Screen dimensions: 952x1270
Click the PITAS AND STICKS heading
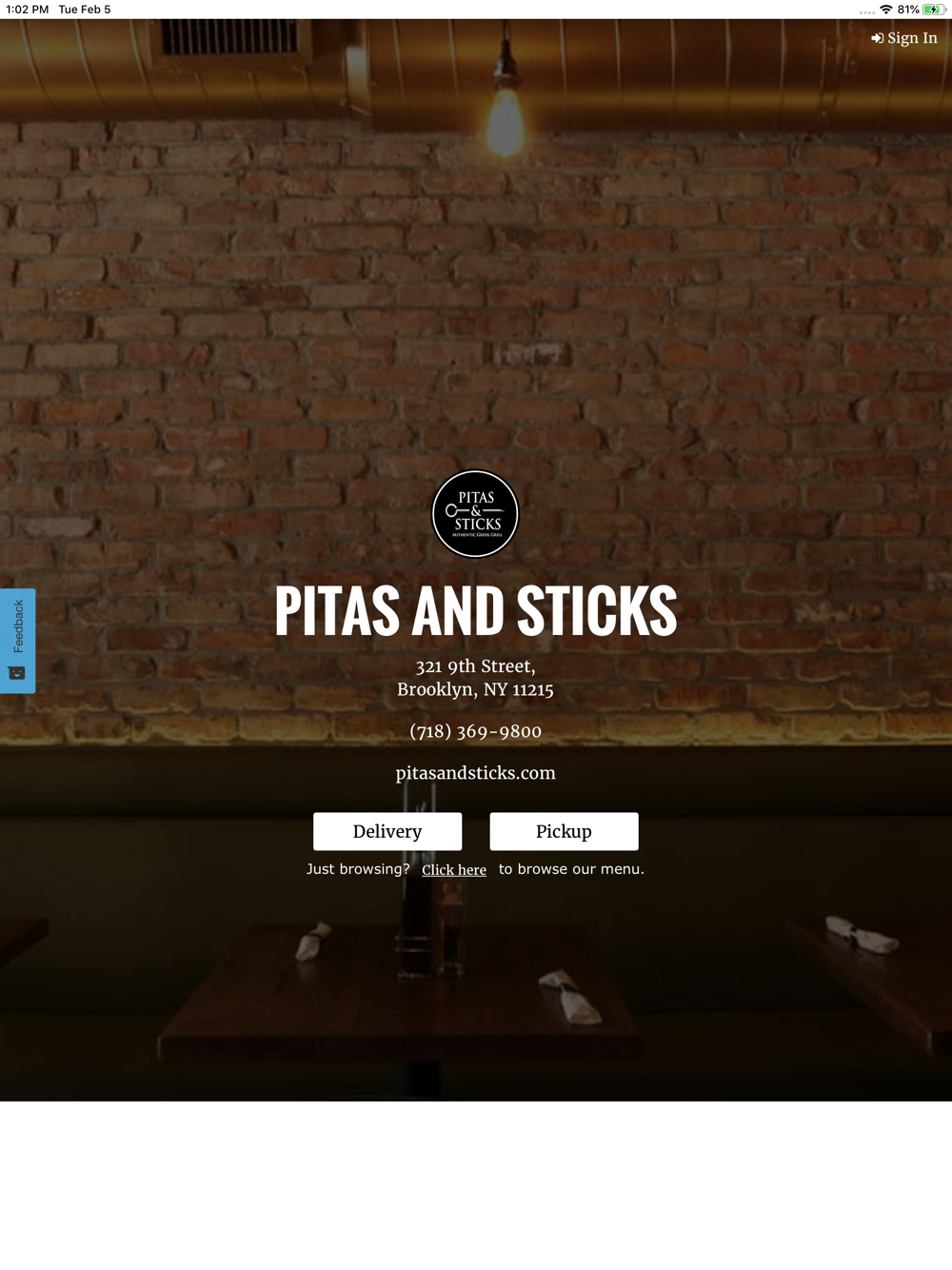(x=475, y=610)
